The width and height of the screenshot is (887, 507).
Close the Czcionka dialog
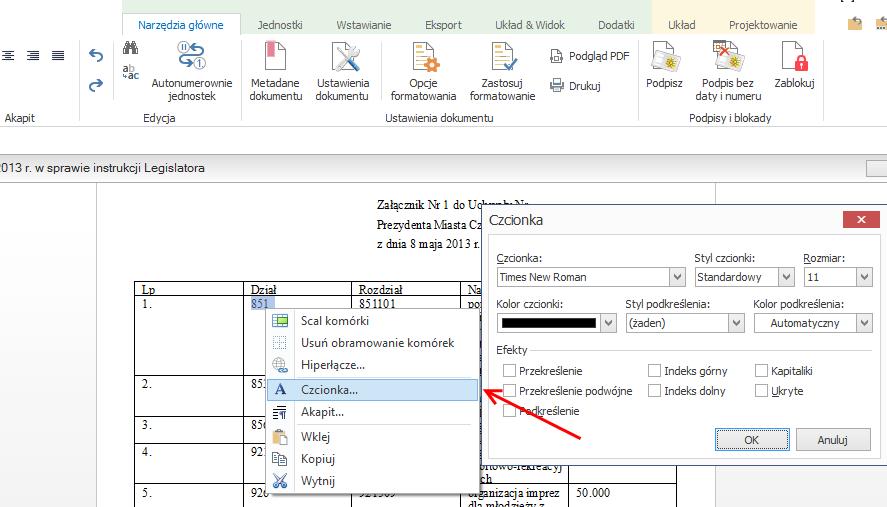coord(861,220)
